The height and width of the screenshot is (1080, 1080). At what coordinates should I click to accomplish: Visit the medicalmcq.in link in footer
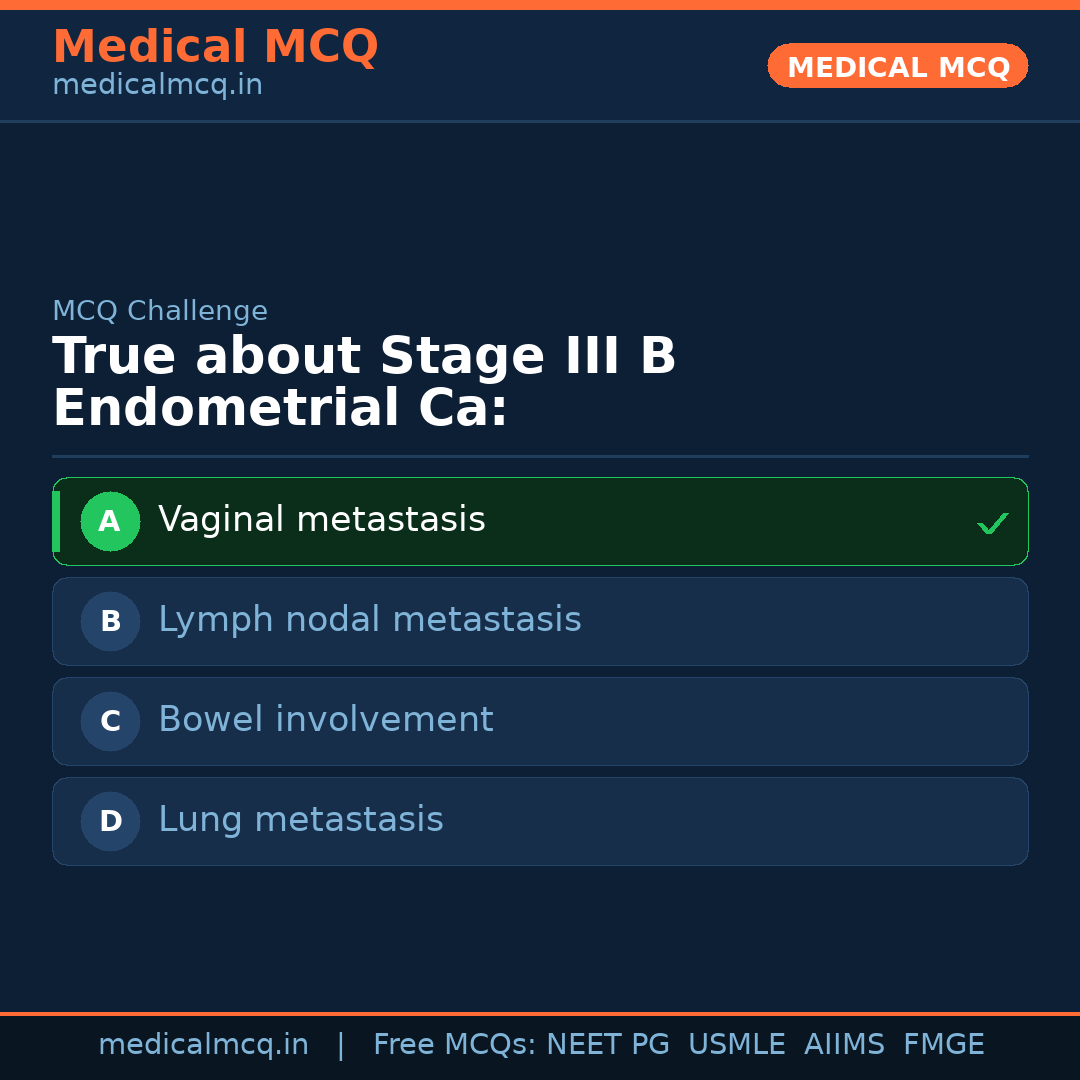click(203, 1044)
